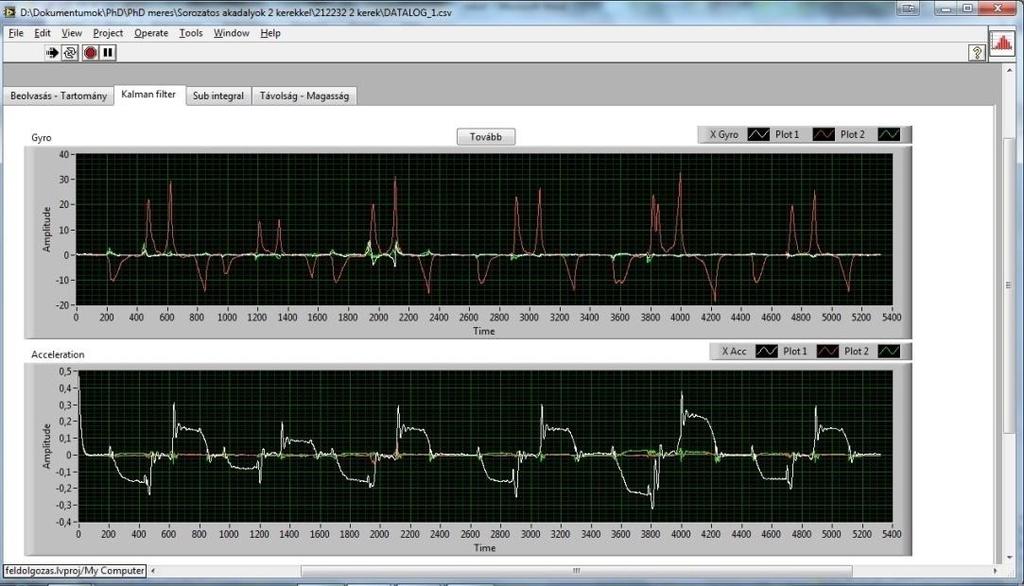Image resolution: width=1024 pixels, height=586 pixels.
Task: Open the context help question mark icon
Action: (976, 53)
